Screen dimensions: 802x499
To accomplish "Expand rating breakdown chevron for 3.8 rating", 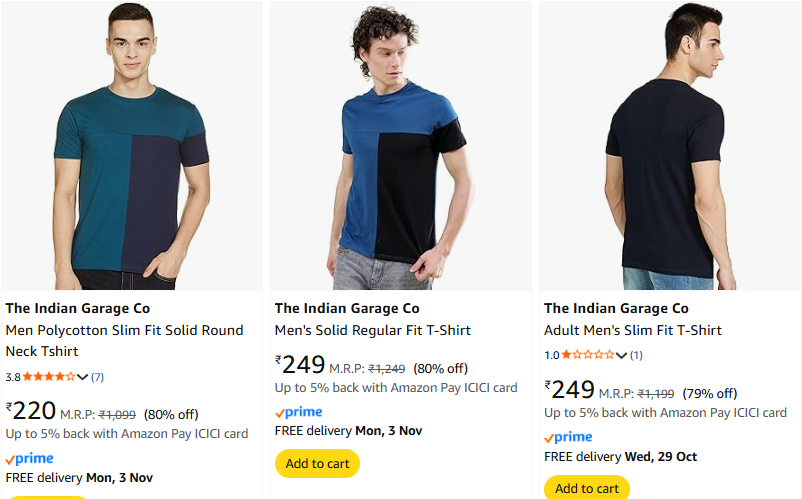I will tap(83, 377).
